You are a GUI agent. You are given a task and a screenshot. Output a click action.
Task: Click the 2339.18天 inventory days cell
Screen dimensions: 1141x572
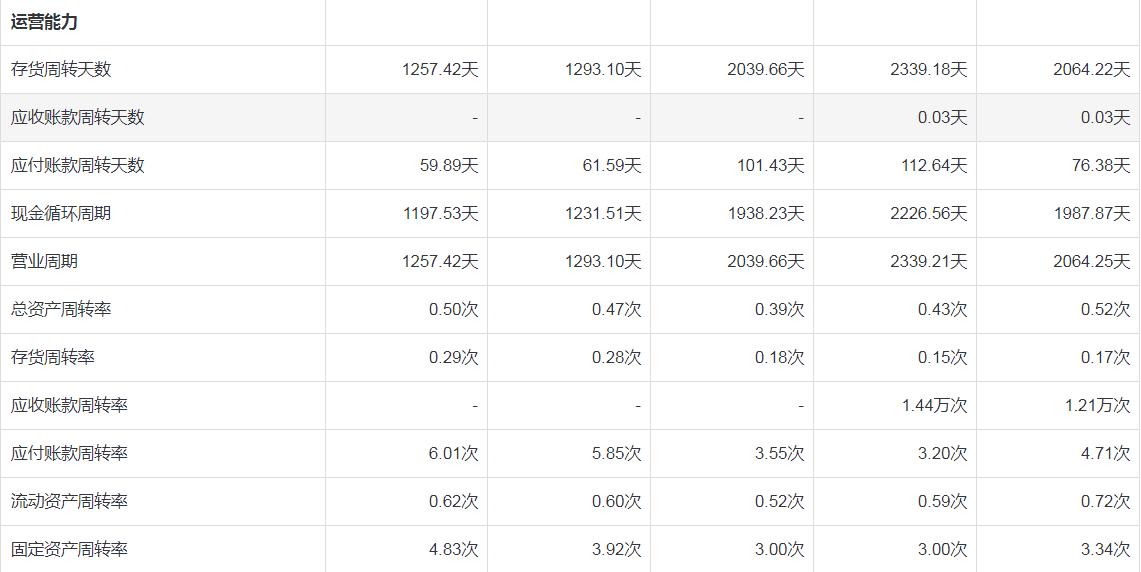pyautogui.click(x=928, y=69)
